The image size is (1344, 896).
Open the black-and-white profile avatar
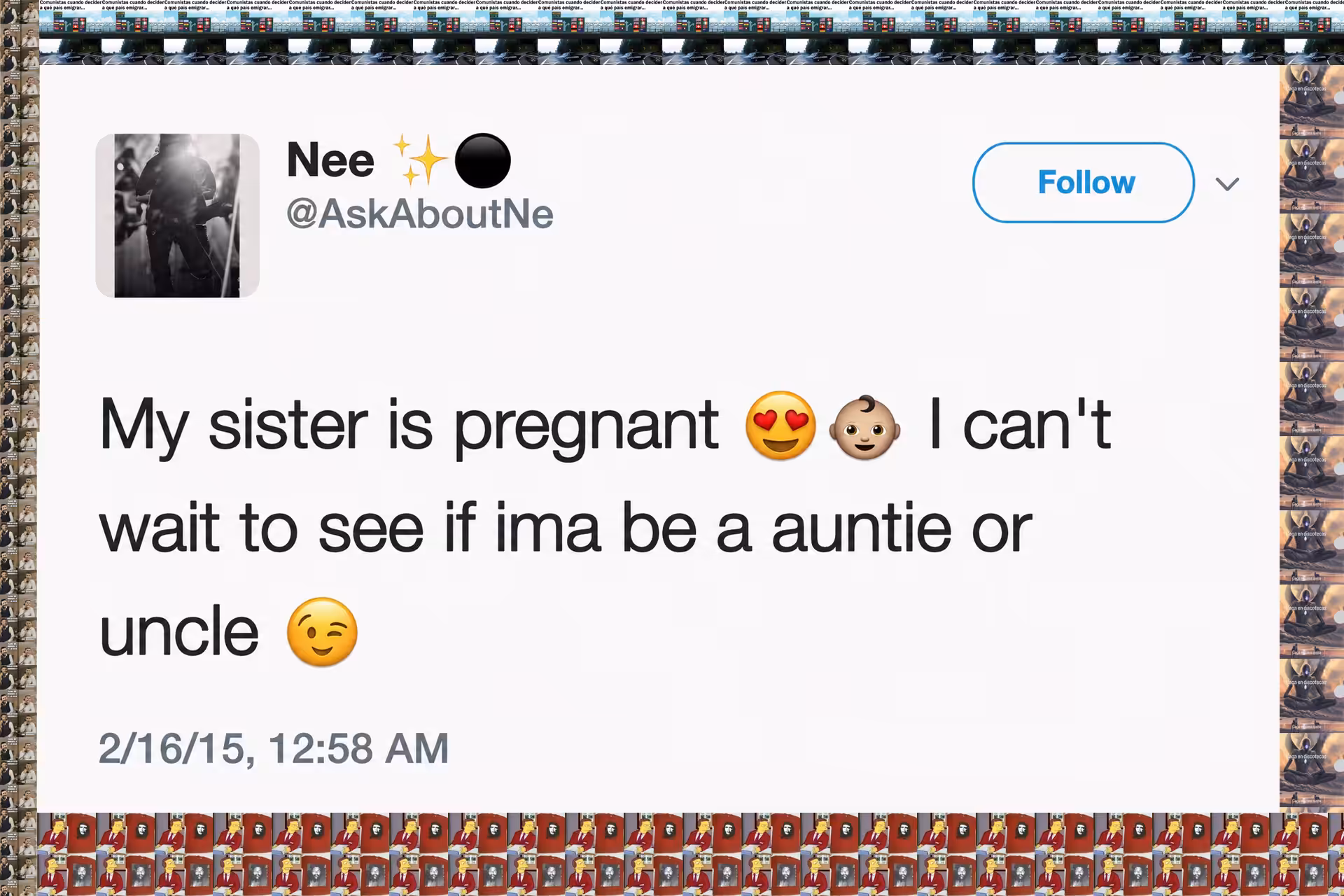pos(177,216)
